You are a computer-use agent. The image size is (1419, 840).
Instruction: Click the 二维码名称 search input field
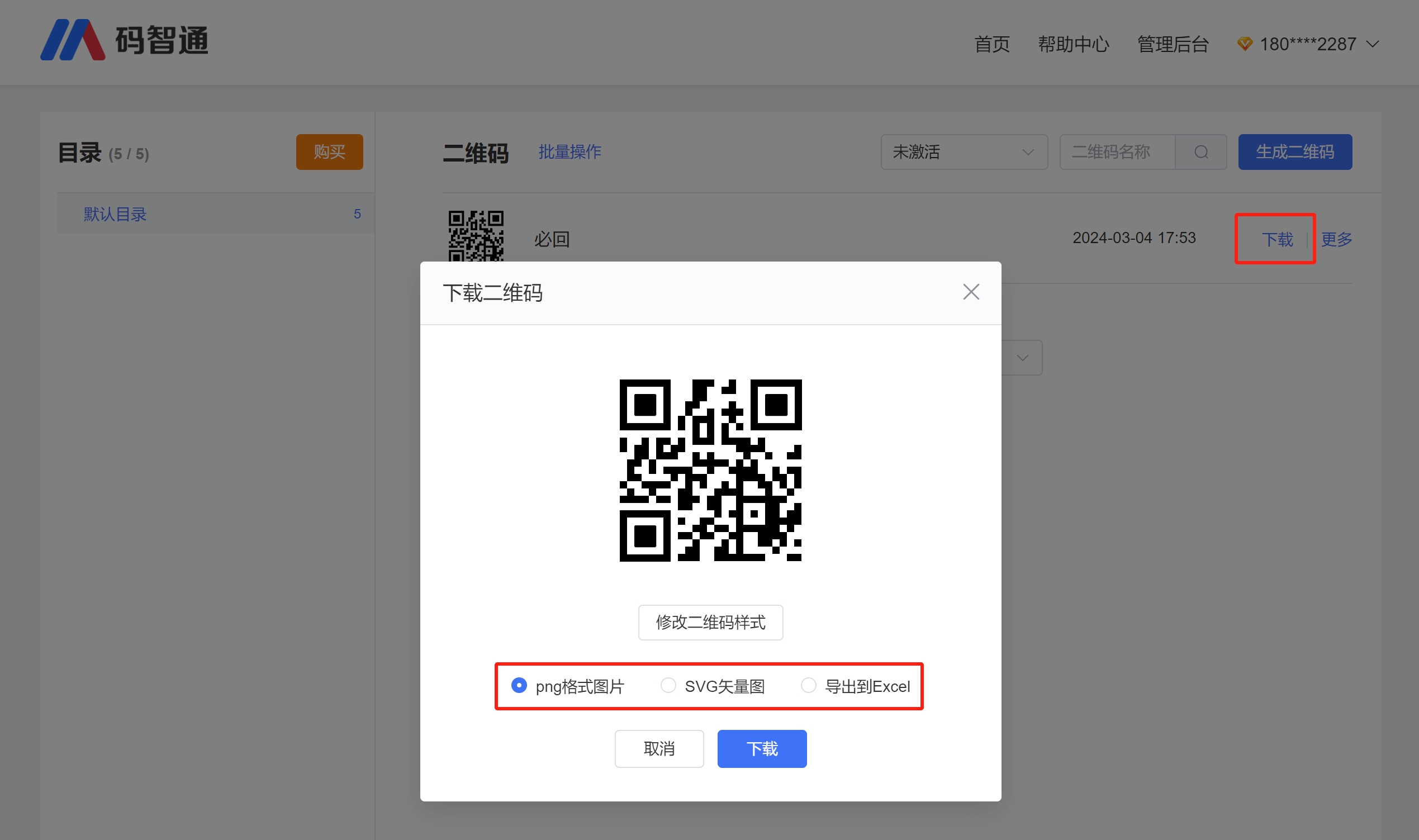coord(1116,152)
